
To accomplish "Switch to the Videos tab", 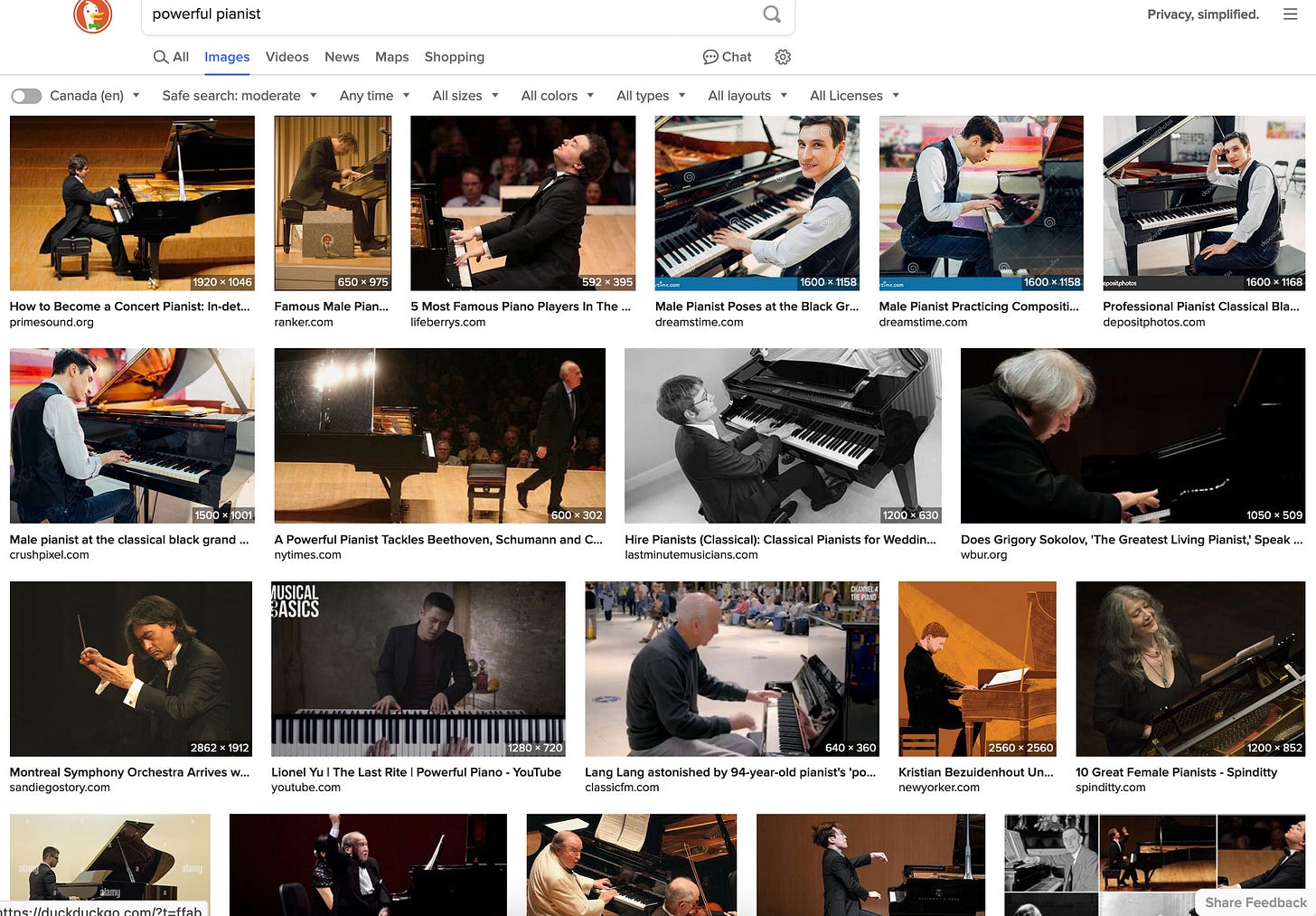I will click(x=287, y=57).
